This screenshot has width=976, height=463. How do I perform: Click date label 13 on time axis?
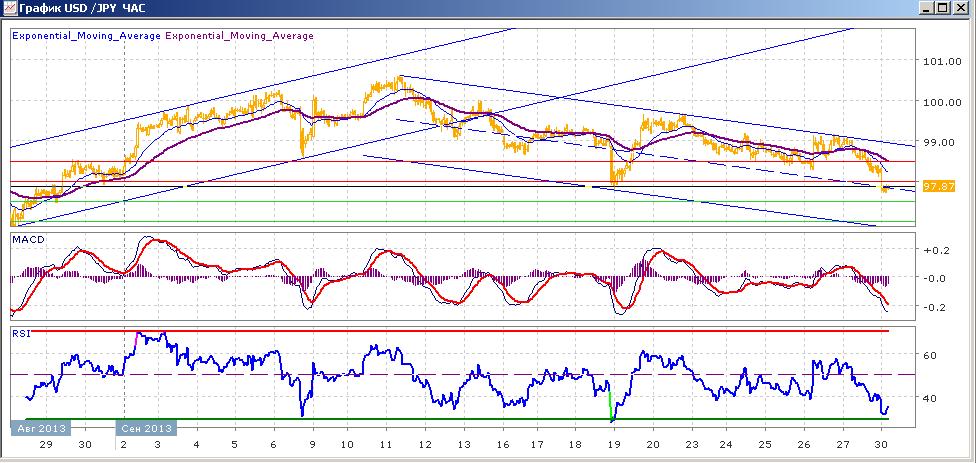(x=464, y=446)
